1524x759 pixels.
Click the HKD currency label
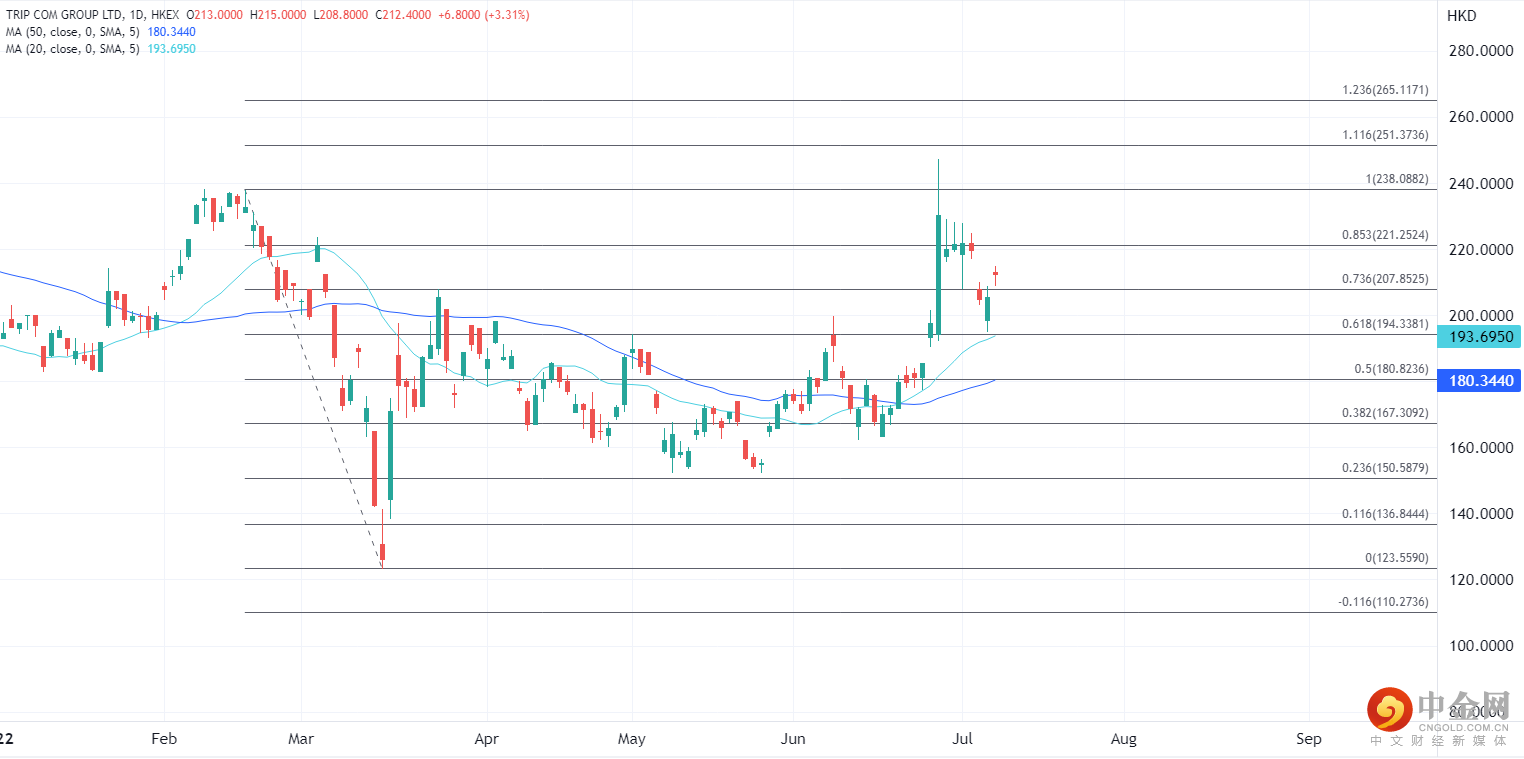(x=1461, y=16)
